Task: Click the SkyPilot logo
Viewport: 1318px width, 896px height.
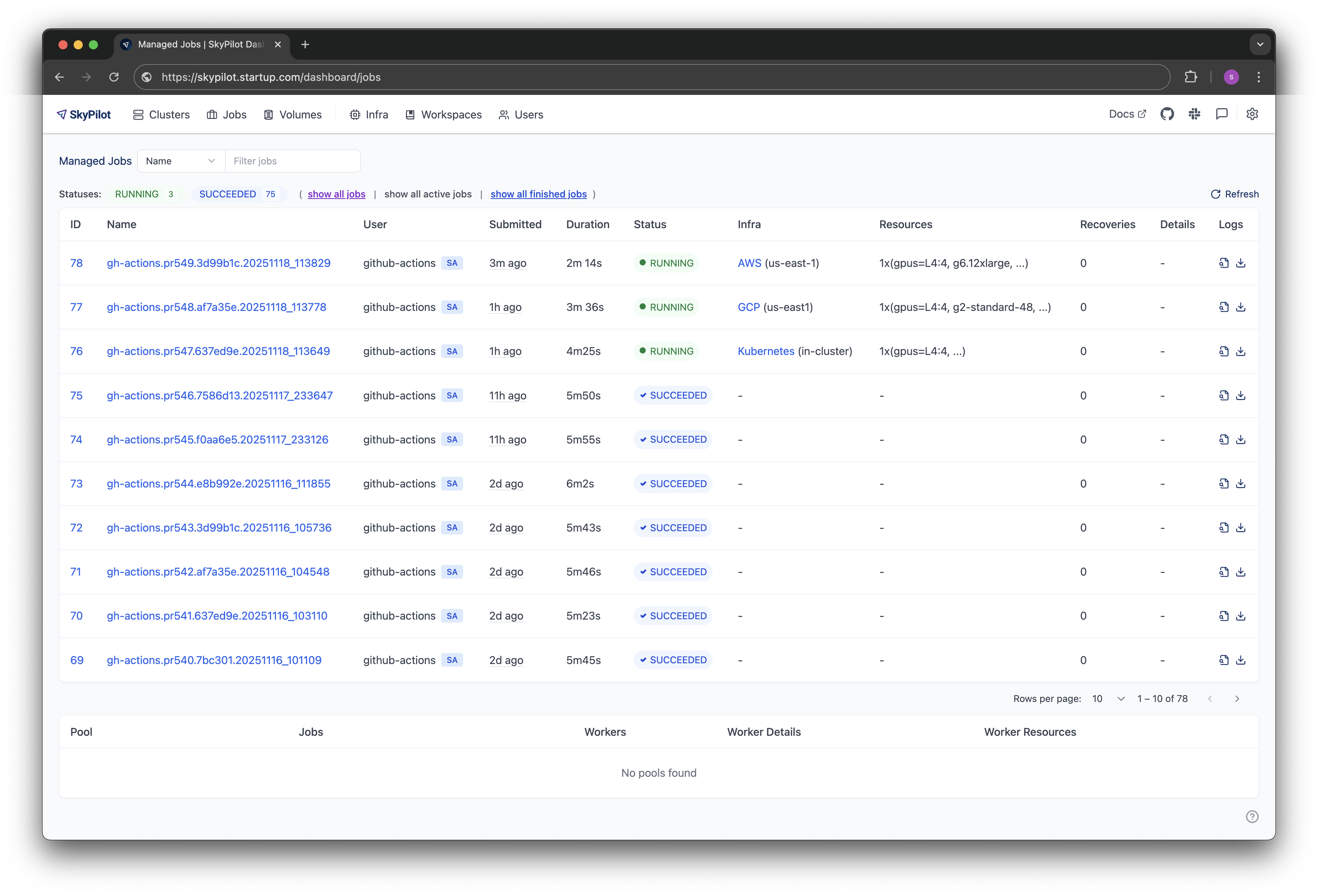Action: tap(84, 114)
